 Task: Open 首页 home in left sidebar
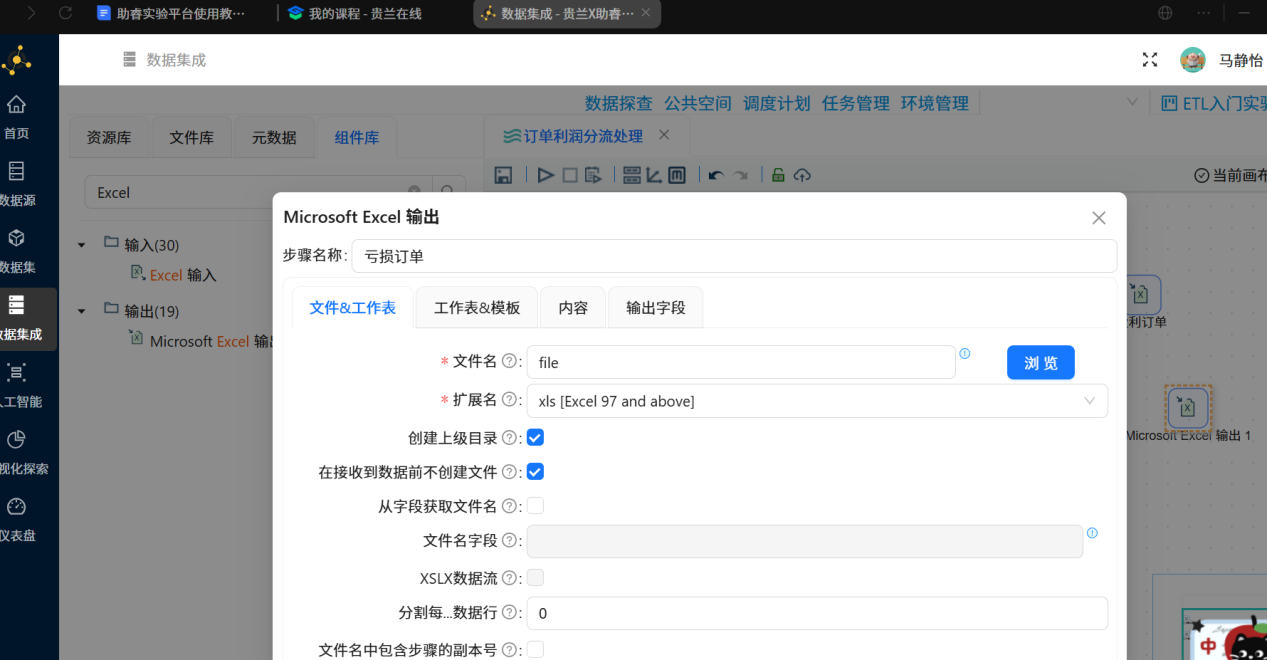pos(16,117)
